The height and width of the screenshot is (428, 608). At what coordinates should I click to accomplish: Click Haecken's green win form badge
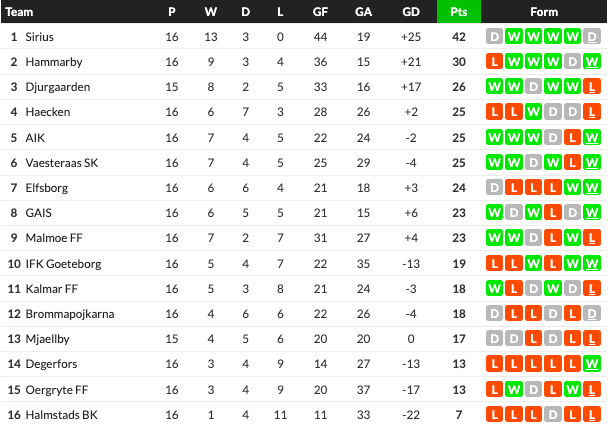tap(533, 112)
